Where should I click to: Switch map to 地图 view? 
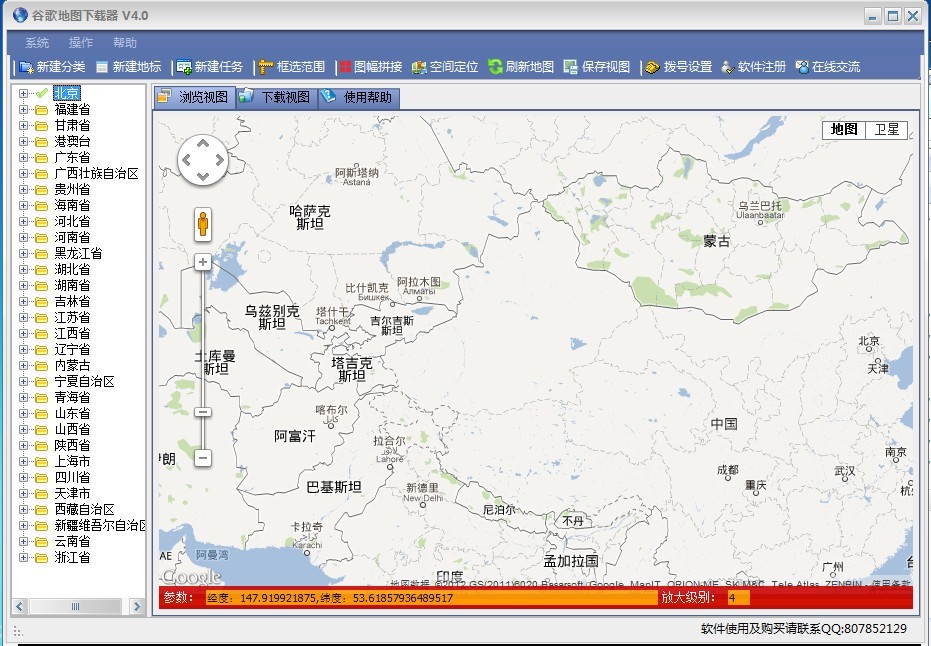coord(844,130)
